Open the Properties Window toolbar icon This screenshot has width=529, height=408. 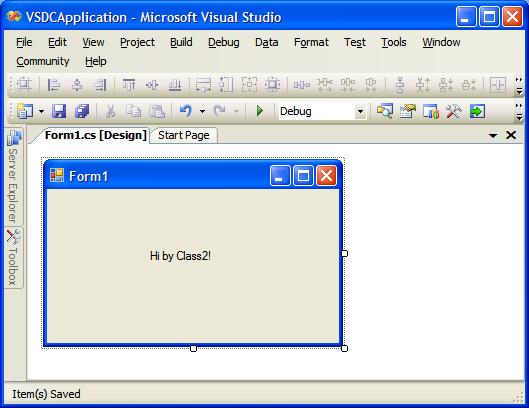click(408, 111)
